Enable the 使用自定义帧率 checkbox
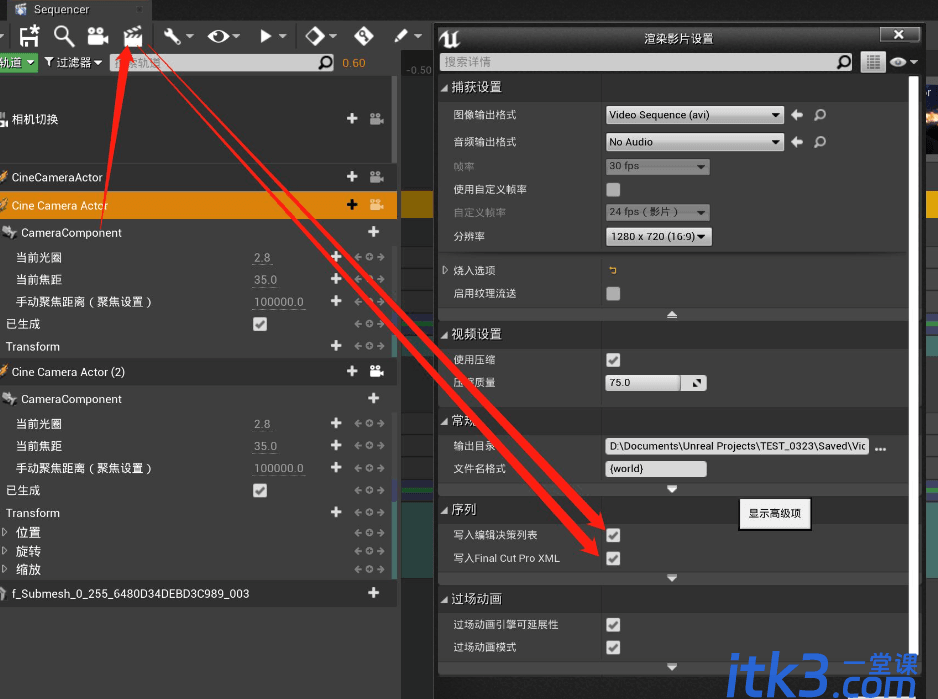The width and height of the screenshot is (938, 699). tap(613, 190)
